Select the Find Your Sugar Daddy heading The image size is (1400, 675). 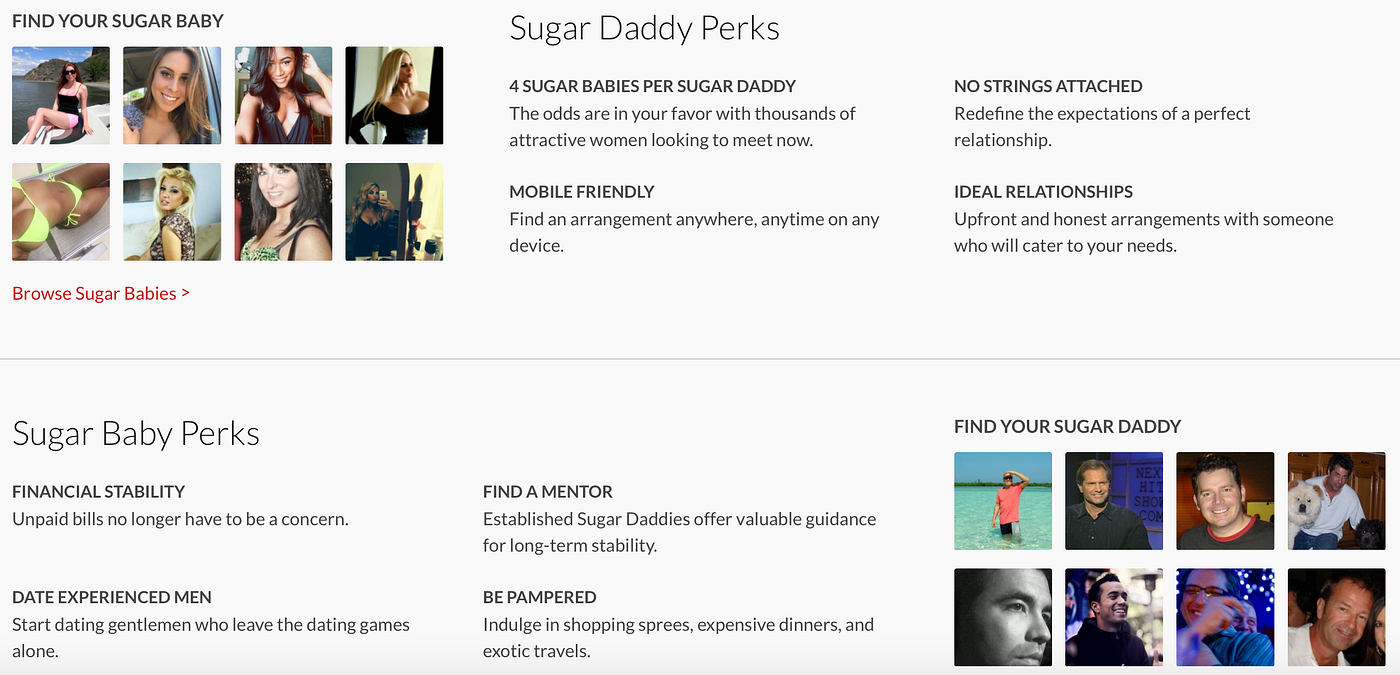[x=1067, y=427]
